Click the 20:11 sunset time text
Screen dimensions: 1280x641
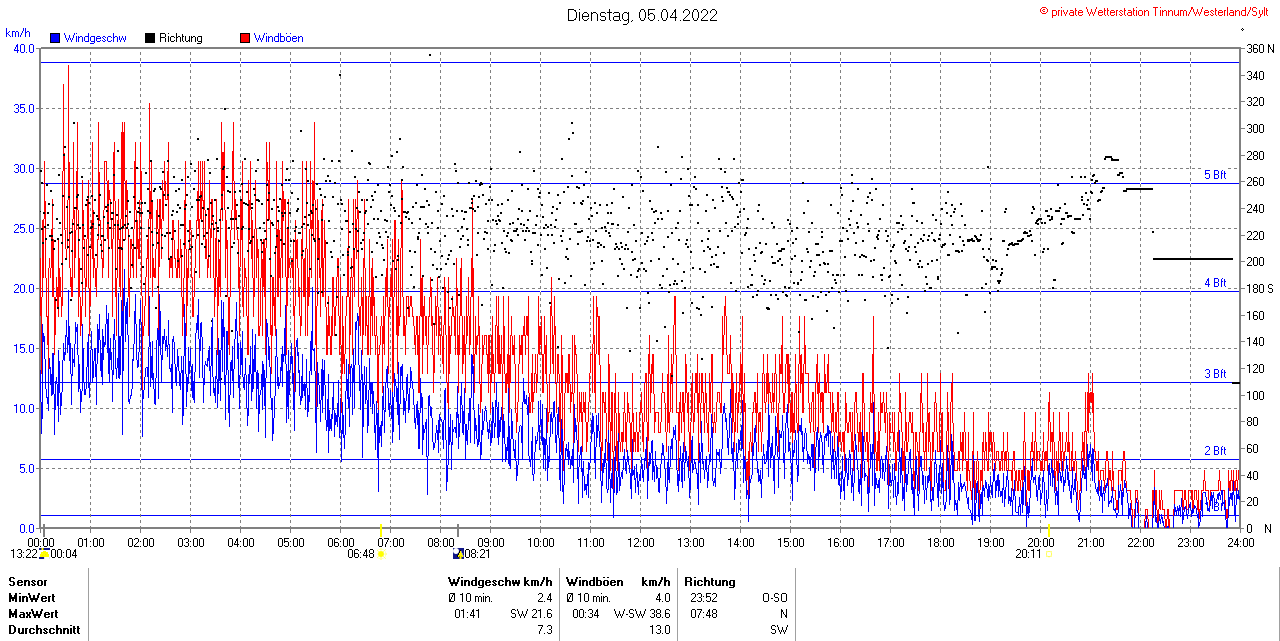(x=1028, y=553)
